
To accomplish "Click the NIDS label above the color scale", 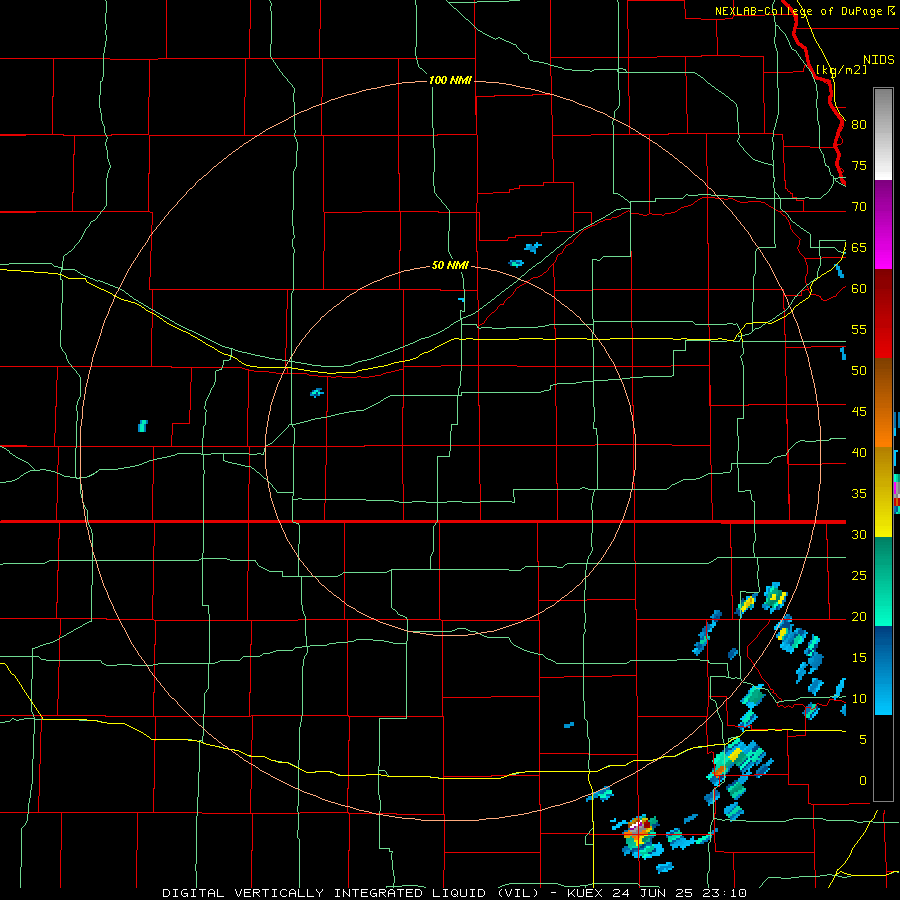I will (x=879, y=59).
